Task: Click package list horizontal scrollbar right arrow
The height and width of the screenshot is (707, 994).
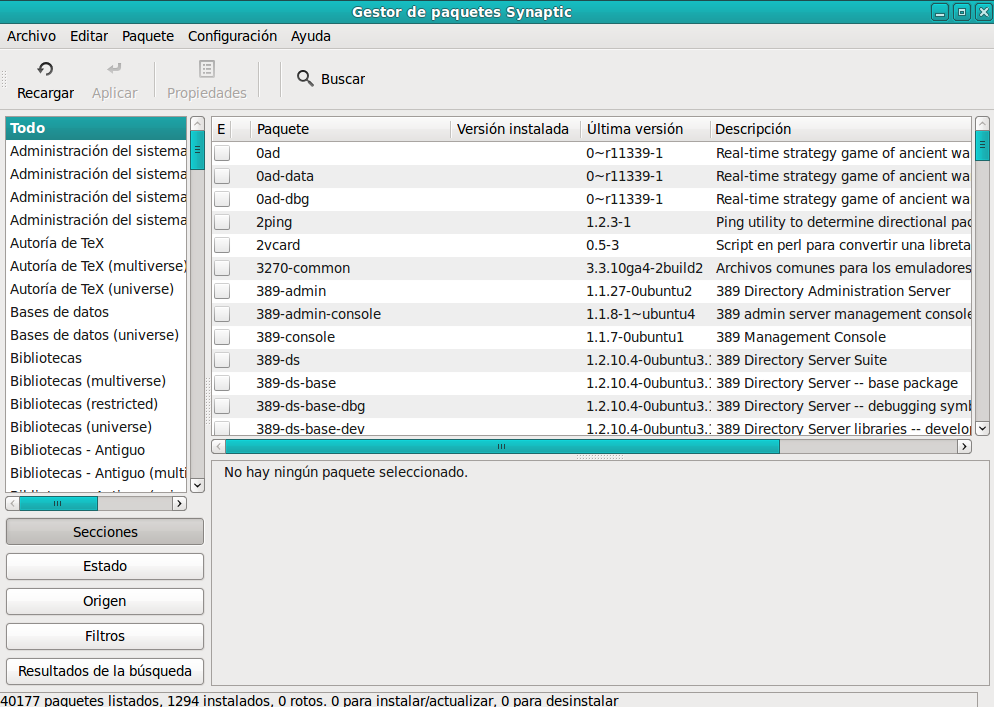Action: [x=964, y=446]
